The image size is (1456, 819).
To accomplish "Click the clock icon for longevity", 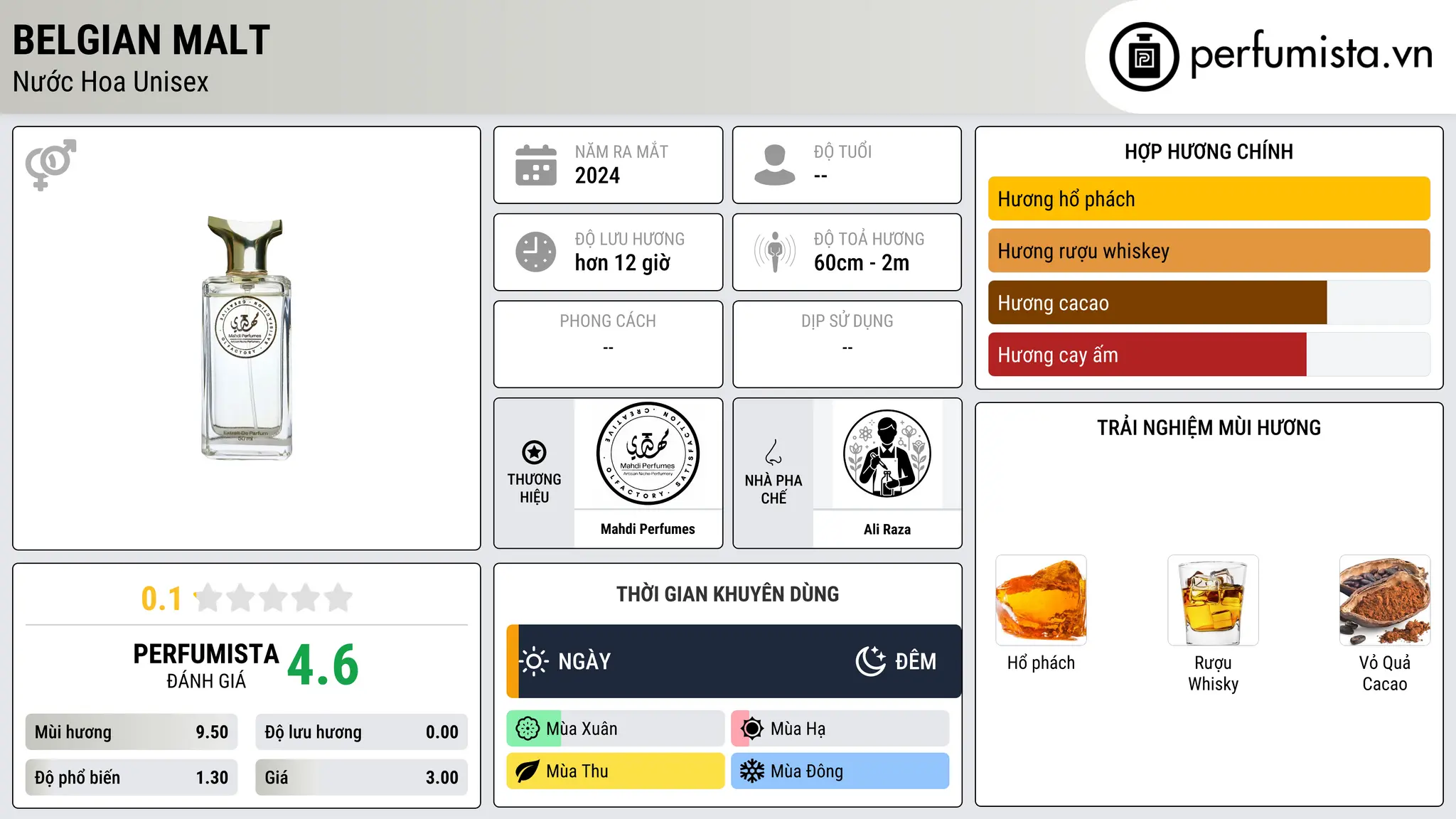I will [x=536, y=252].
